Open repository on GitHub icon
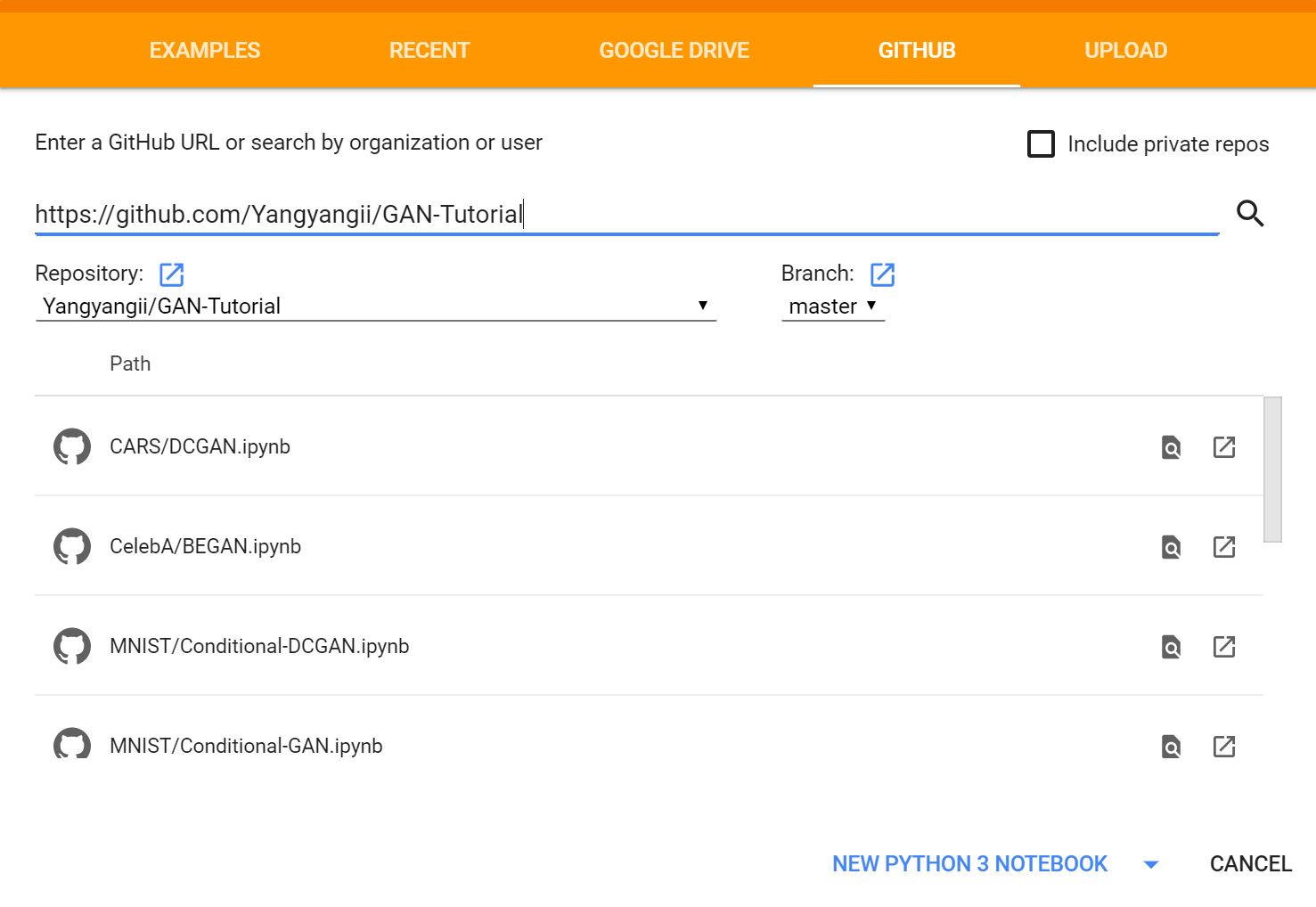This screenshot has width=1316, height=907. 171,274
